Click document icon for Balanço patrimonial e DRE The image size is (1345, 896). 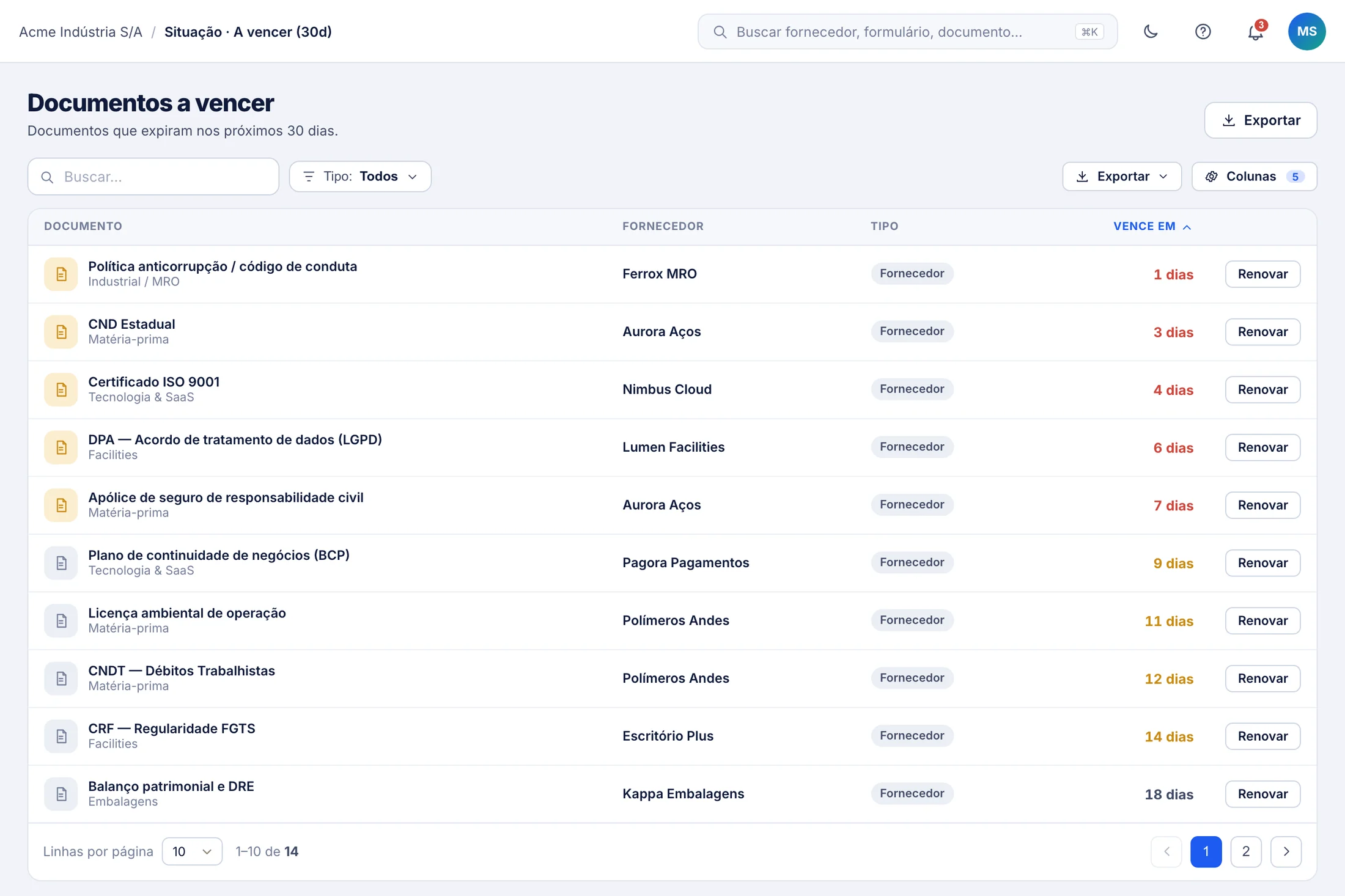(x=61, y=794)
